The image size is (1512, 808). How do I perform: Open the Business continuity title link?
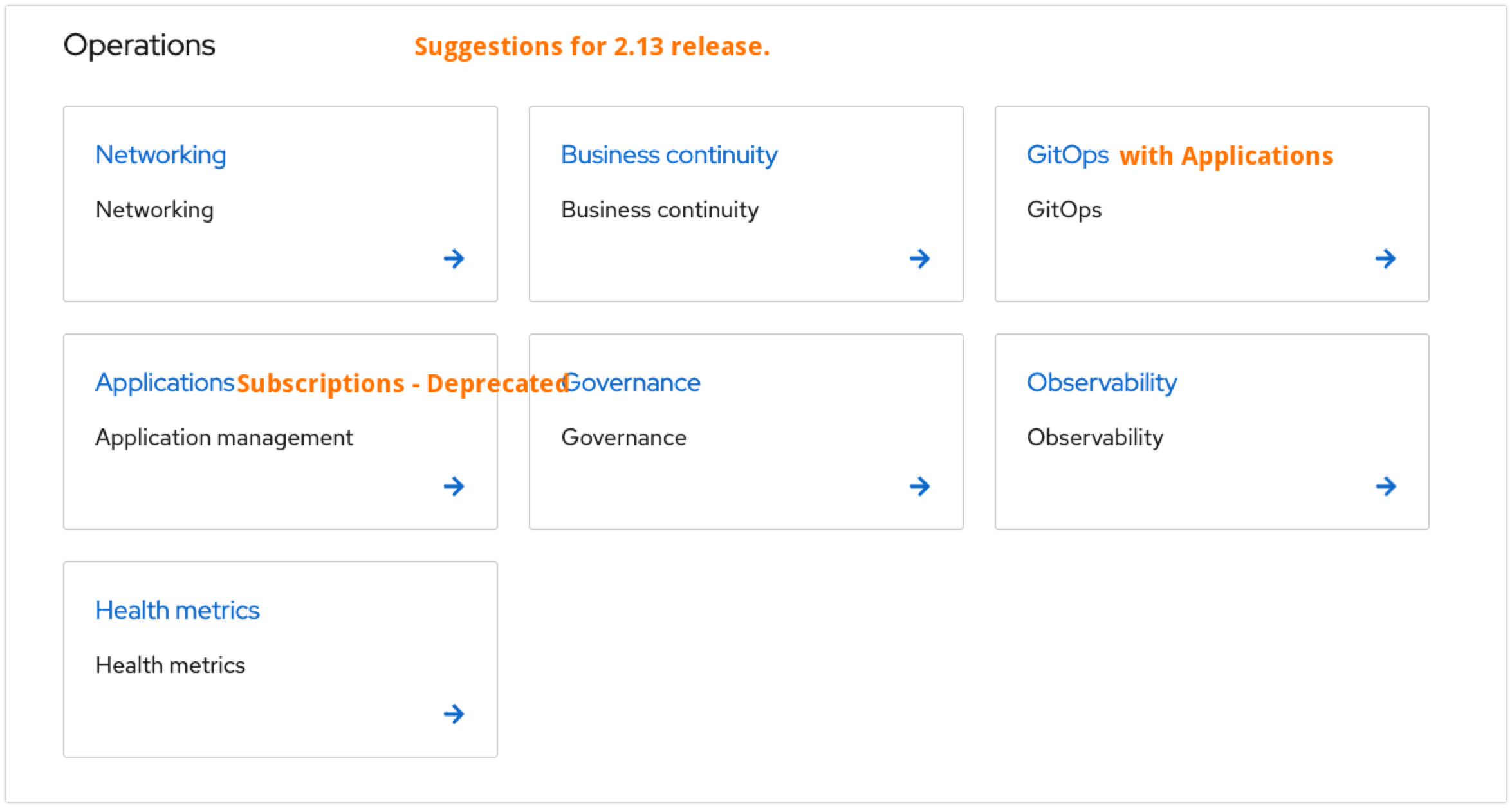pos(669,155)
